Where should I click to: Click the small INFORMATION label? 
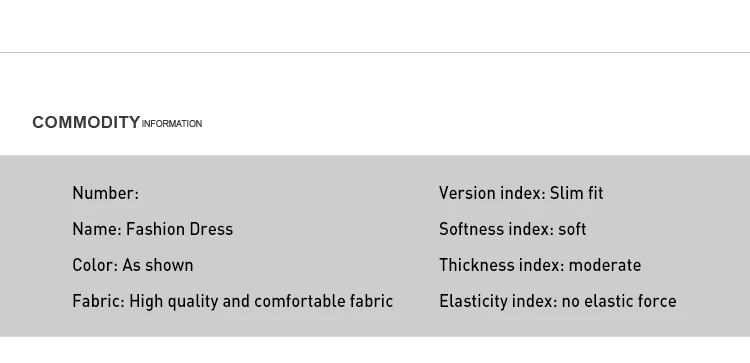tap(172, 124)
